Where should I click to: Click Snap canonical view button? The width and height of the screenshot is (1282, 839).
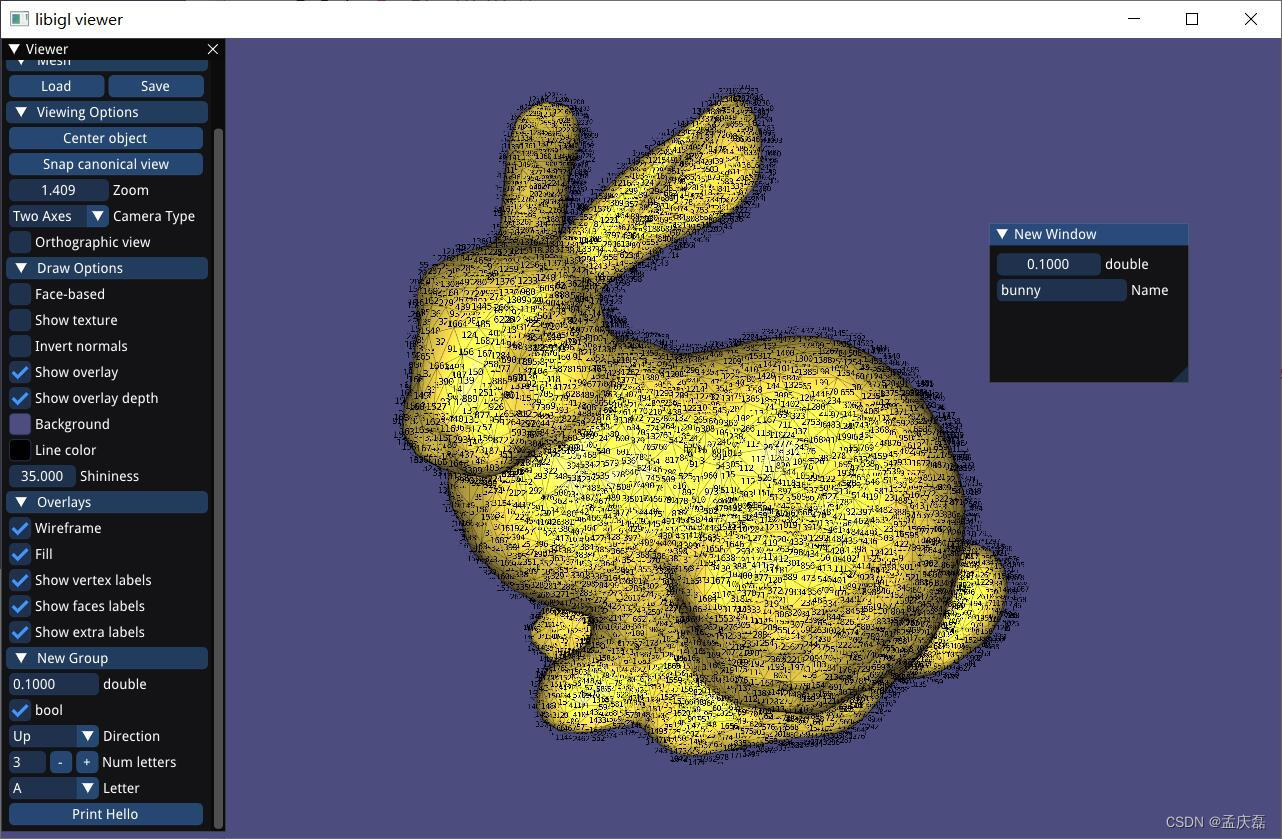point(105,164)
